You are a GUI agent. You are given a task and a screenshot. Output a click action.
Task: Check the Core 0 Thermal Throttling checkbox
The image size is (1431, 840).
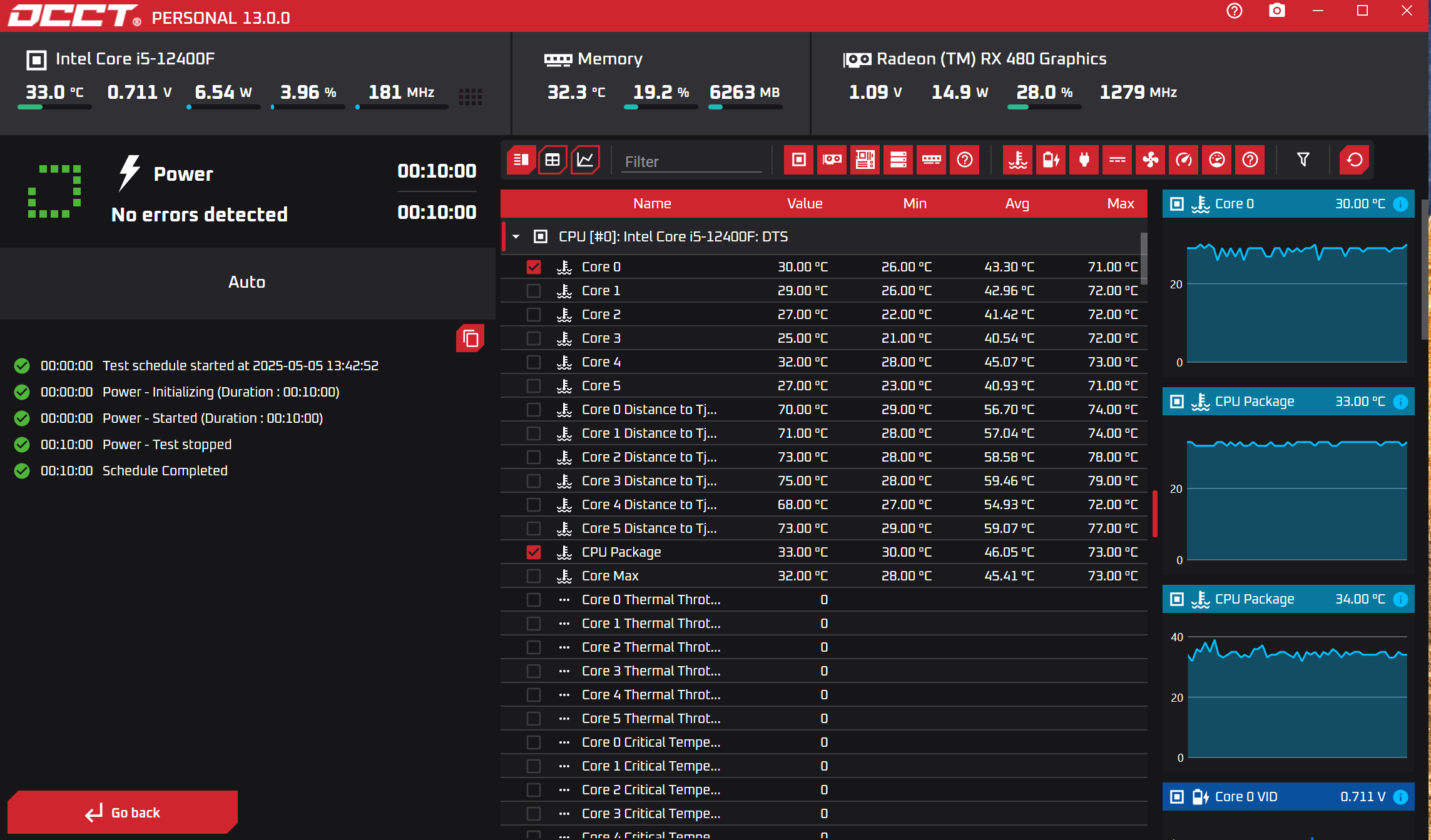pyautogui.click(x=534, y=600)
